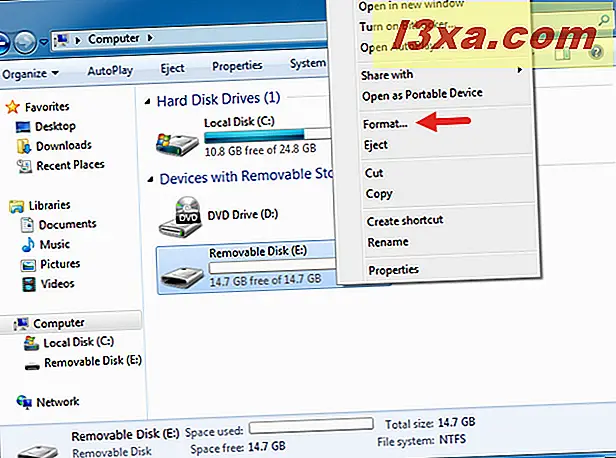Screen dimensions: 616x458
Task: Open the recent pages dropdown arrow
Action: (x=44, y=41)
